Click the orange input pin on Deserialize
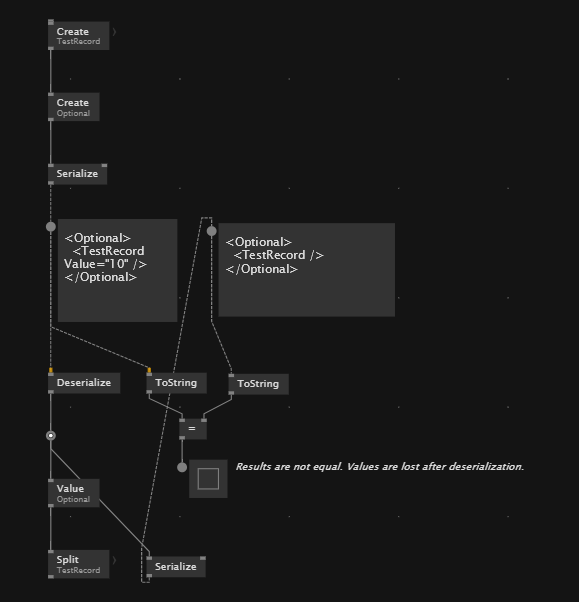This screenshot has width=579, height=602. coord(51,370)
